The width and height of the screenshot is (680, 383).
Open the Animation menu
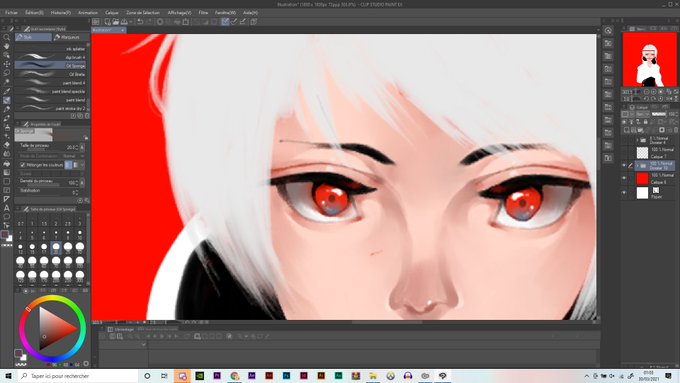pyautogui.click(x=88, y=13)
